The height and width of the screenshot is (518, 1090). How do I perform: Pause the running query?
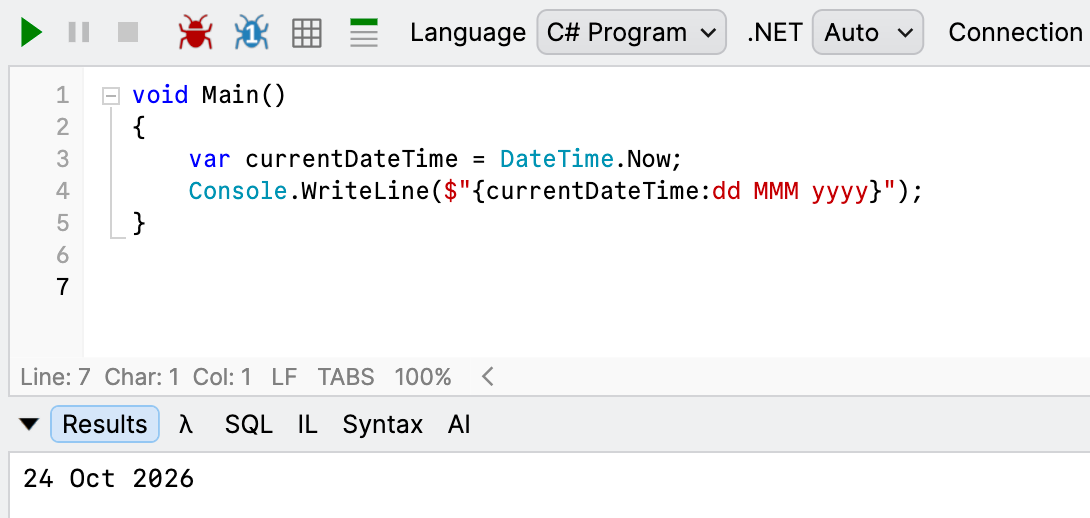[x=79, y=33]
